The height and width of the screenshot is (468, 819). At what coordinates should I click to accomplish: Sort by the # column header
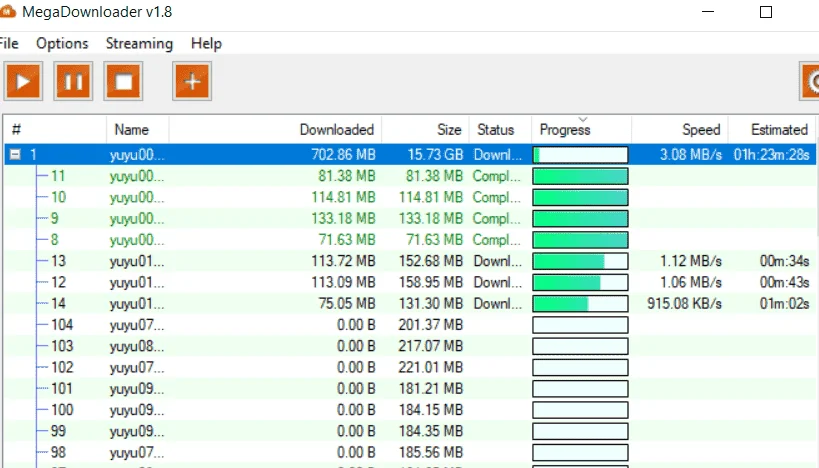click(55, 130)
